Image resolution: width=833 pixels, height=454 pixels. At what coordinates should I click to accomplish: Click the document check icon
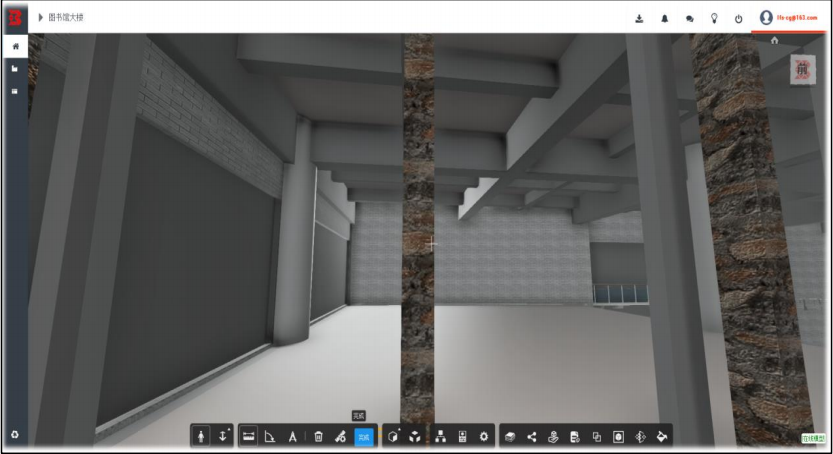pos(575,436)
